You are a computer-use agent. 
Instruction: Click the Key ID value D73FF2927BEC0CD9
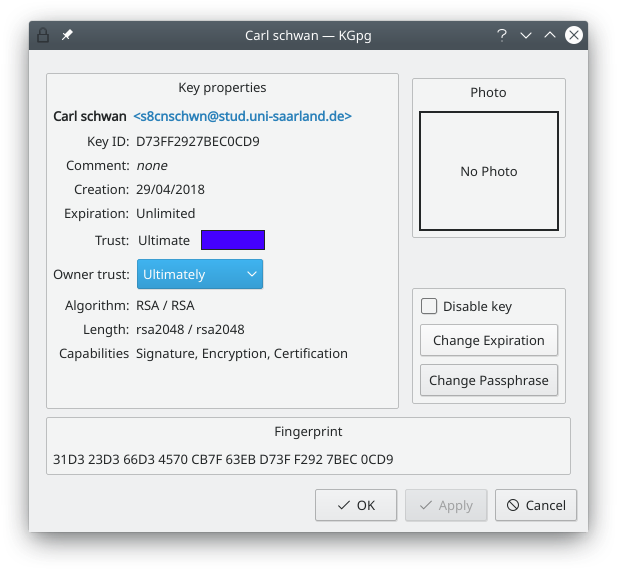tap(197, 141)
